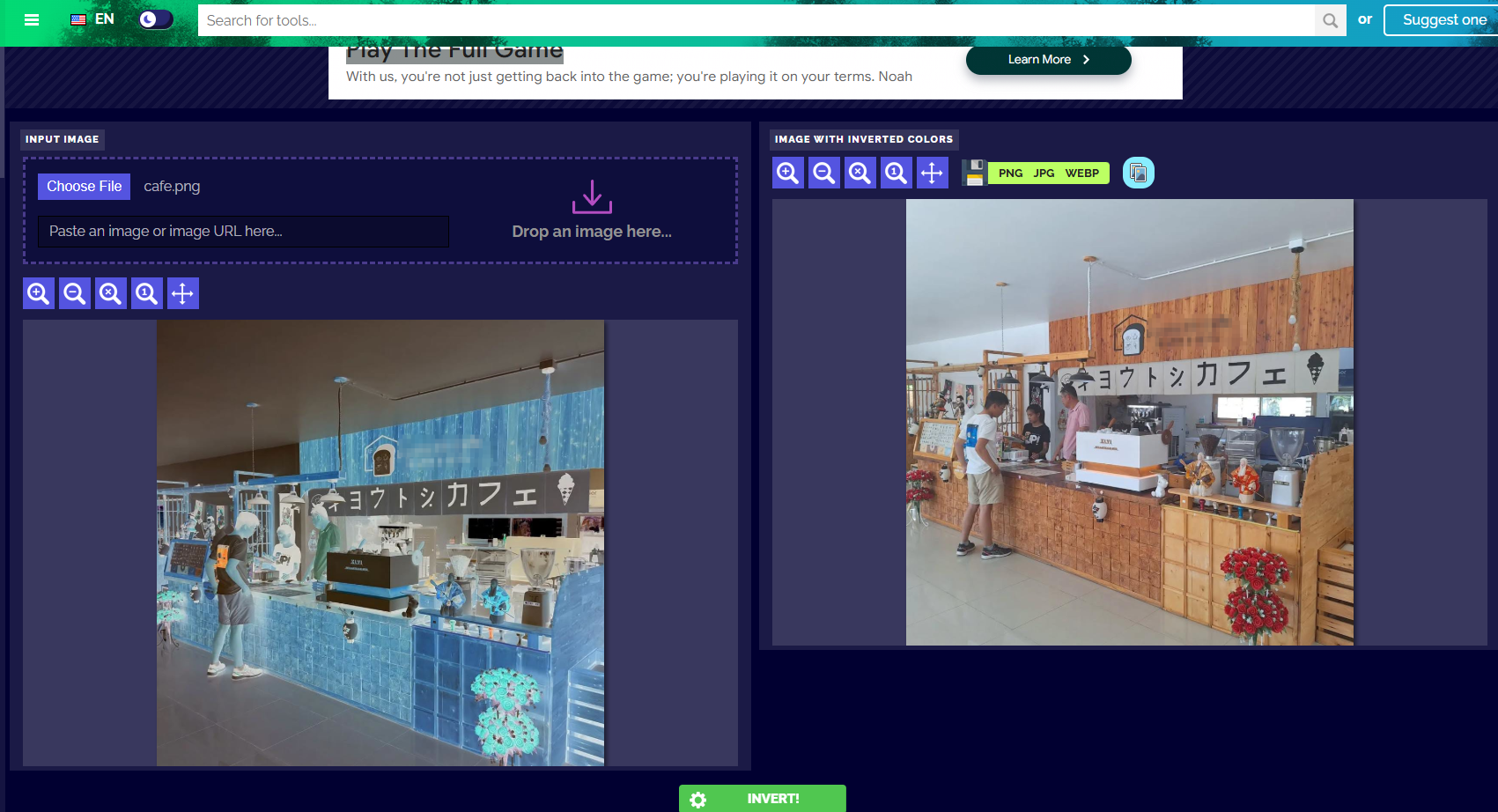
Task: Download the result as JPG
Action: (x=1044, y=173)
